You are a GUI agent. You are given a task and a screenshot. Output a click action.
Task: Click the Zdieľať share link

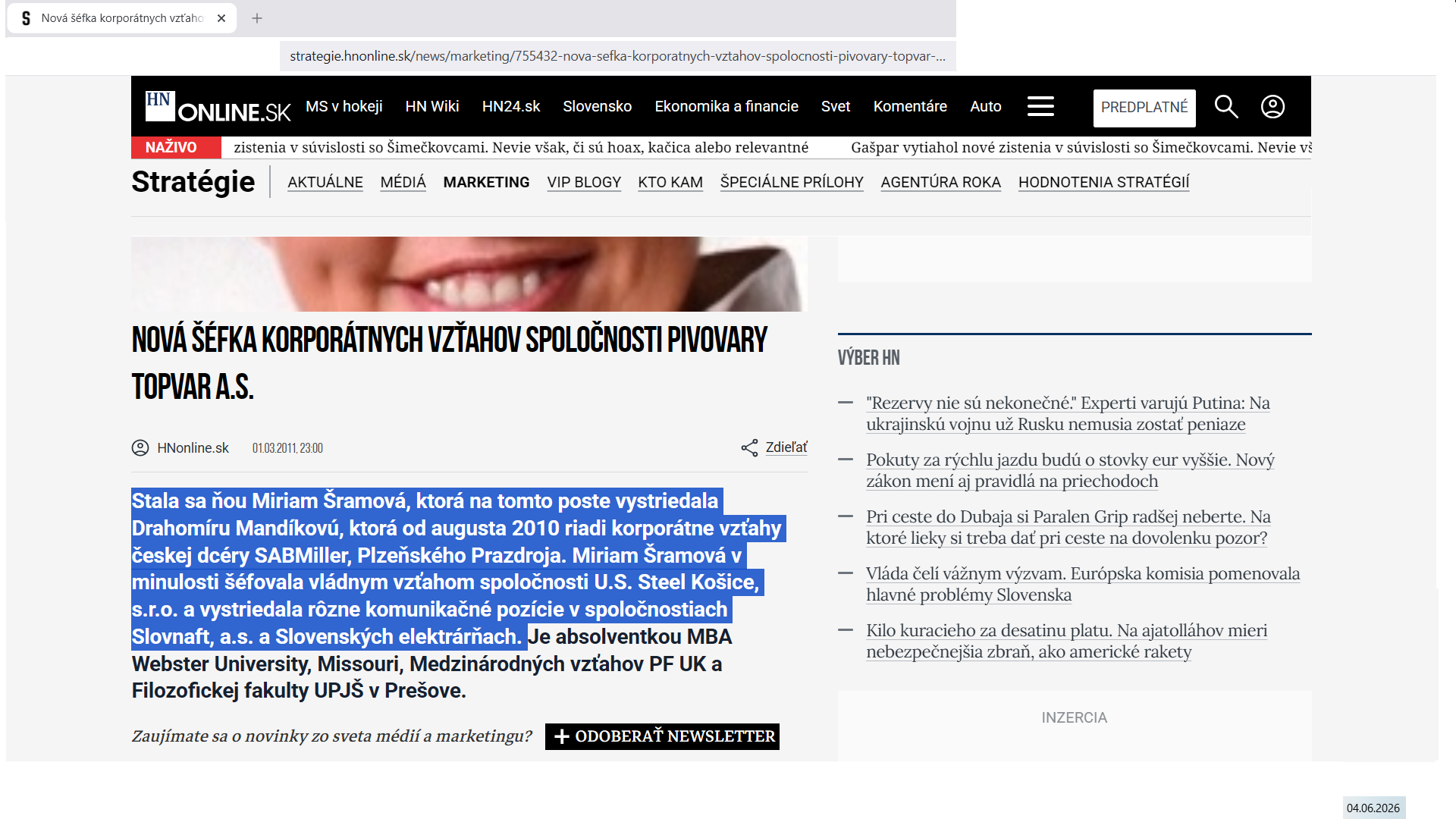[786, 447]
